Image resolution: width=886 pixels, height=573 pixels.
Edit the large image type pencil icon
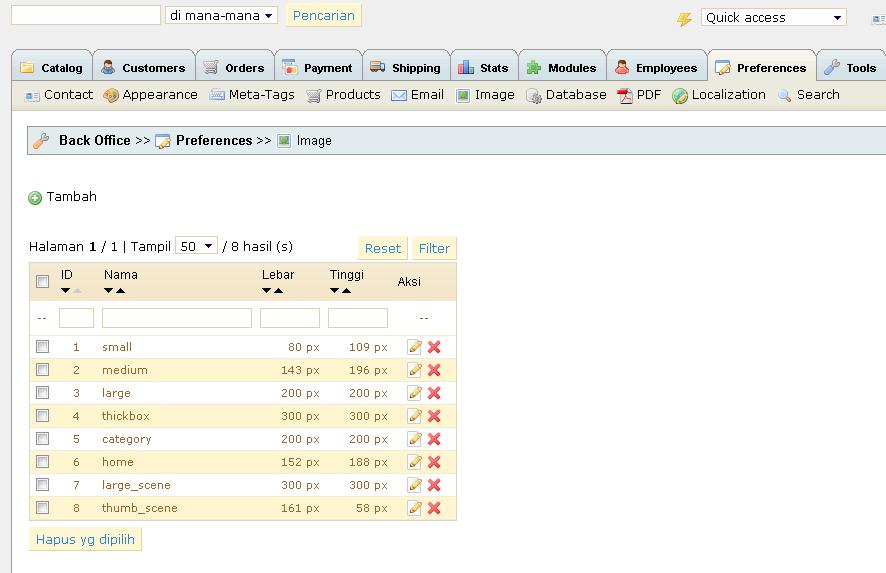415,393
